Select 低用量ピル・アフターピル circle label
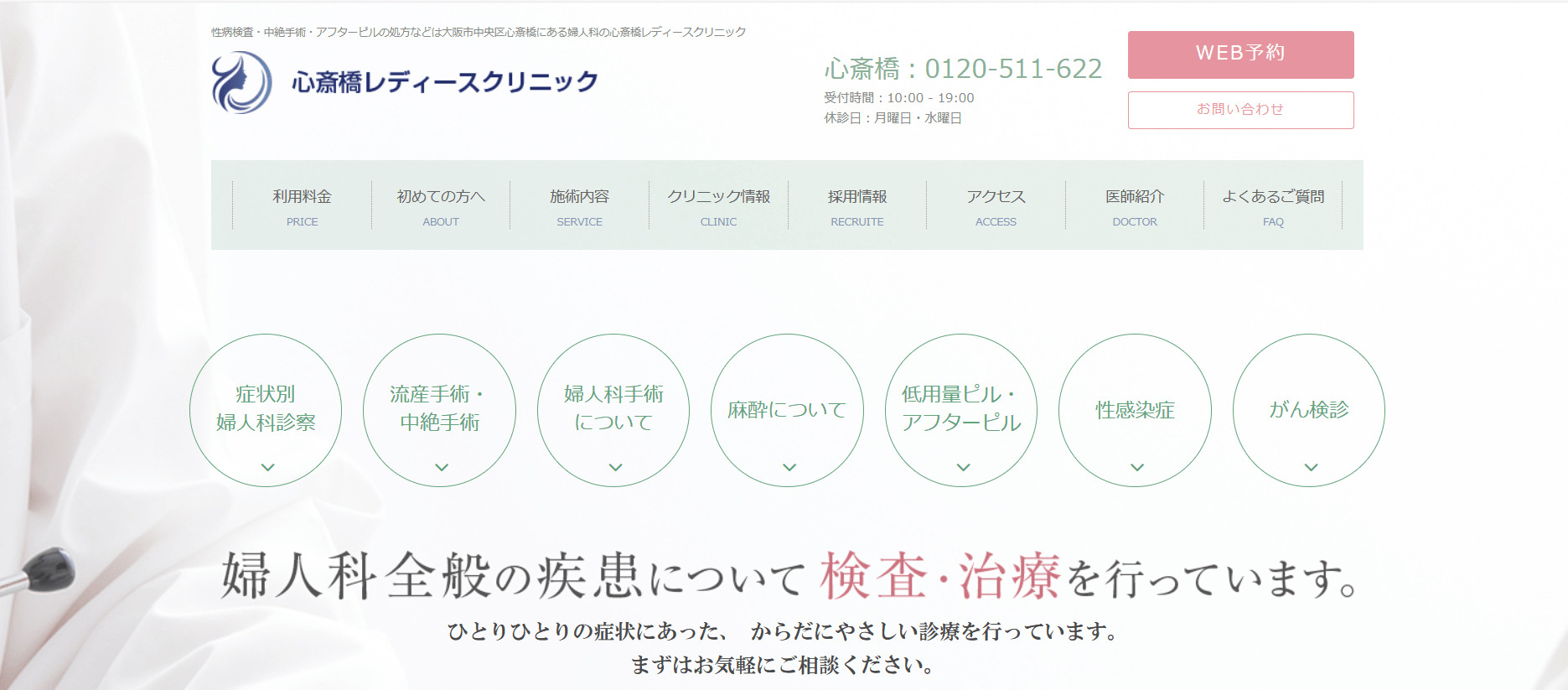The image size is (1568, 690). click(961, 408)
